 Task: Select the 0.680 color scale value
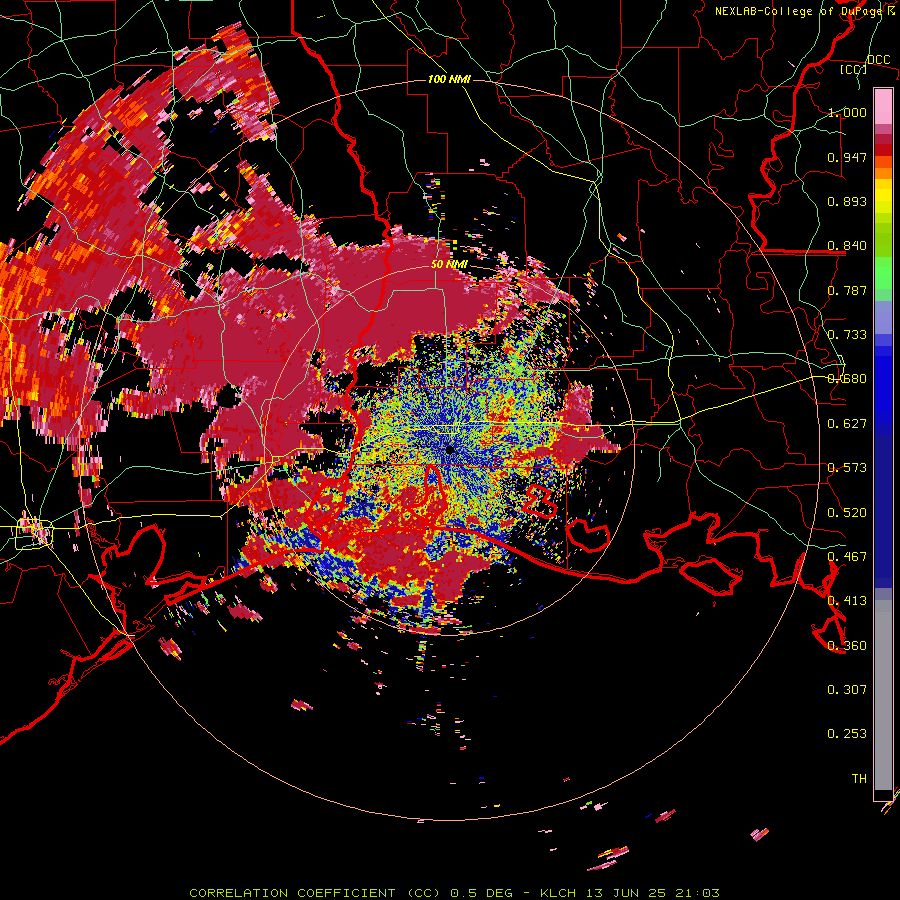[847, 379]
